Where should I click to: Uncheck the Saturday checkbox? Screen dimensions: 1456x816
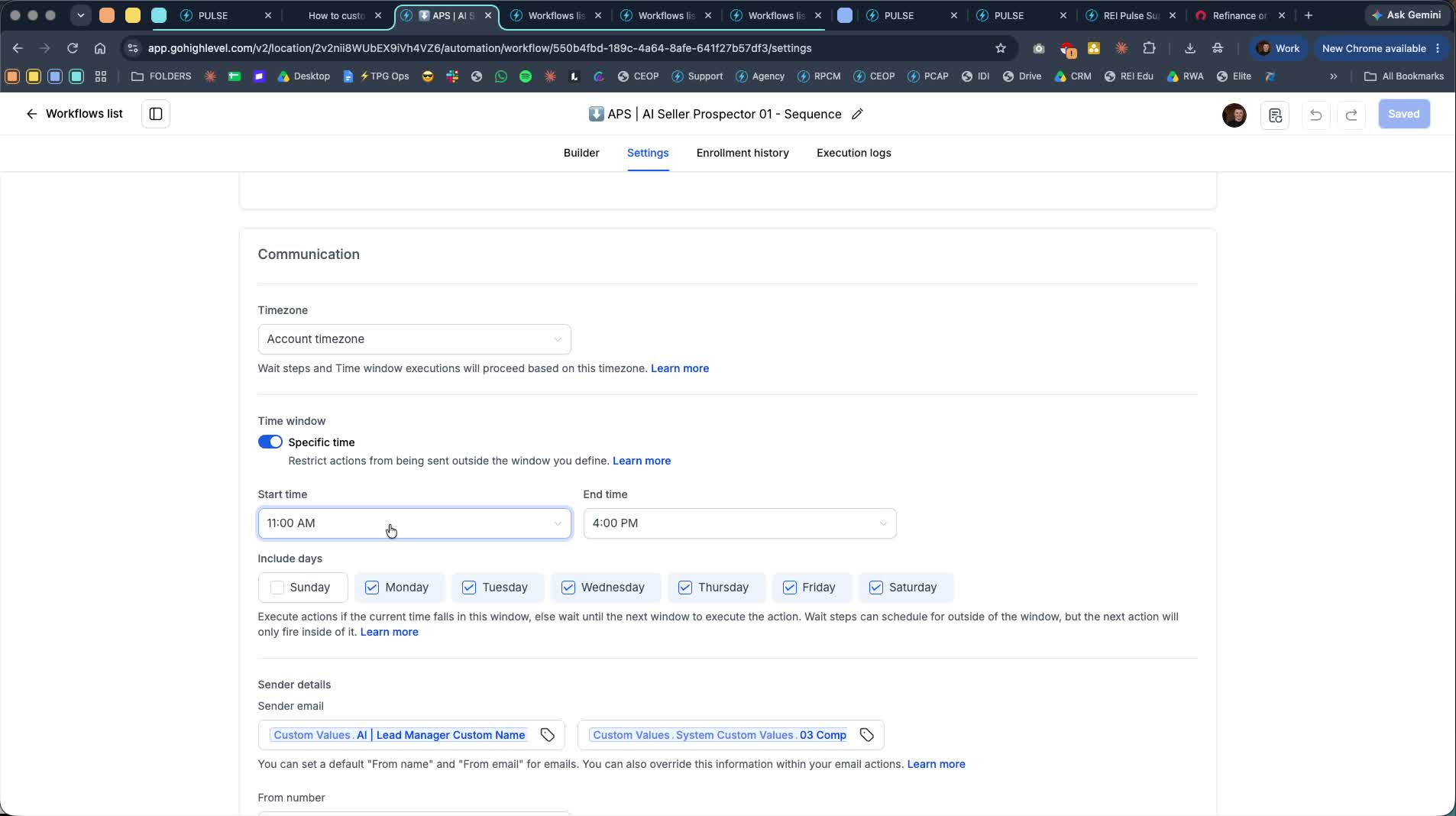876,588
